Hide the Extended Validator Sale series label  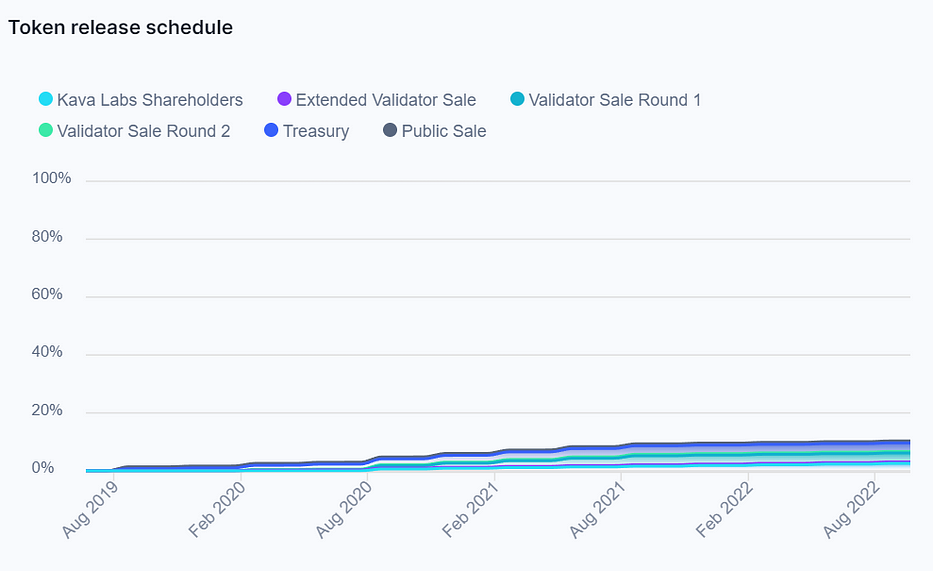point(386,100)
